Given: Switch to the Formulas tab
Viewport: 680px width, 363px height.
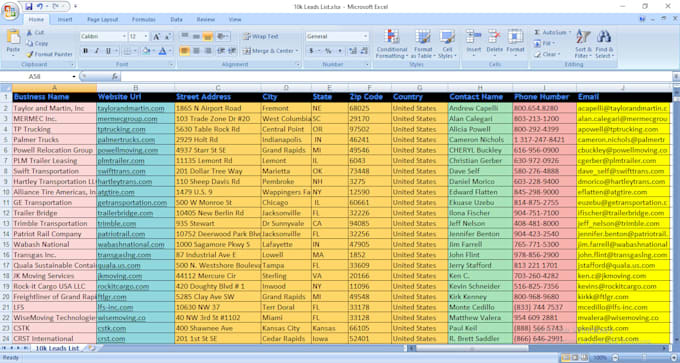Looking at the screenshot, I should (x=144, y=20).
